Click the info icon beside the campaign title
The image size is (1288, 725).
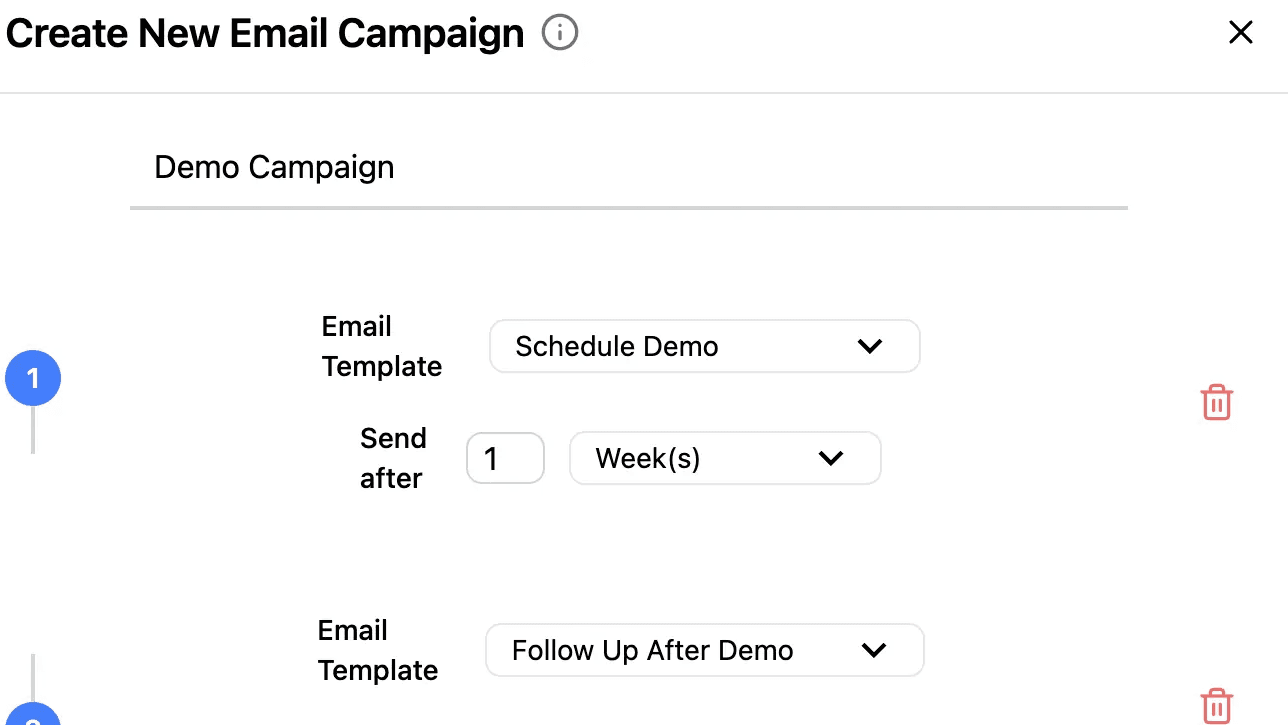560,34
